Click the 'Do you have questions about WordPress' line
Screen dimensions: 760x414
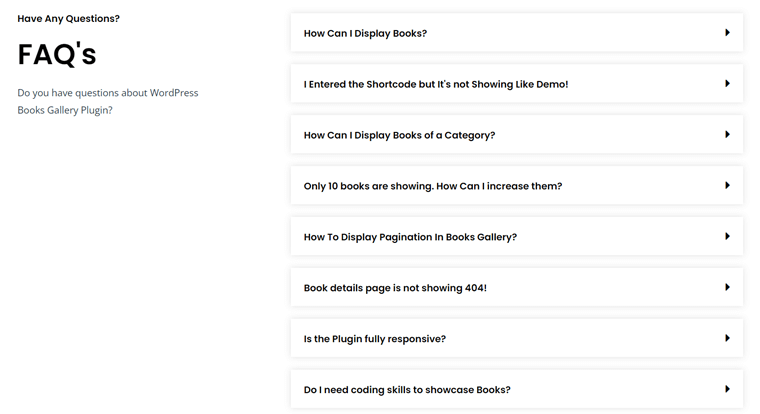click(x=107, y=93)
